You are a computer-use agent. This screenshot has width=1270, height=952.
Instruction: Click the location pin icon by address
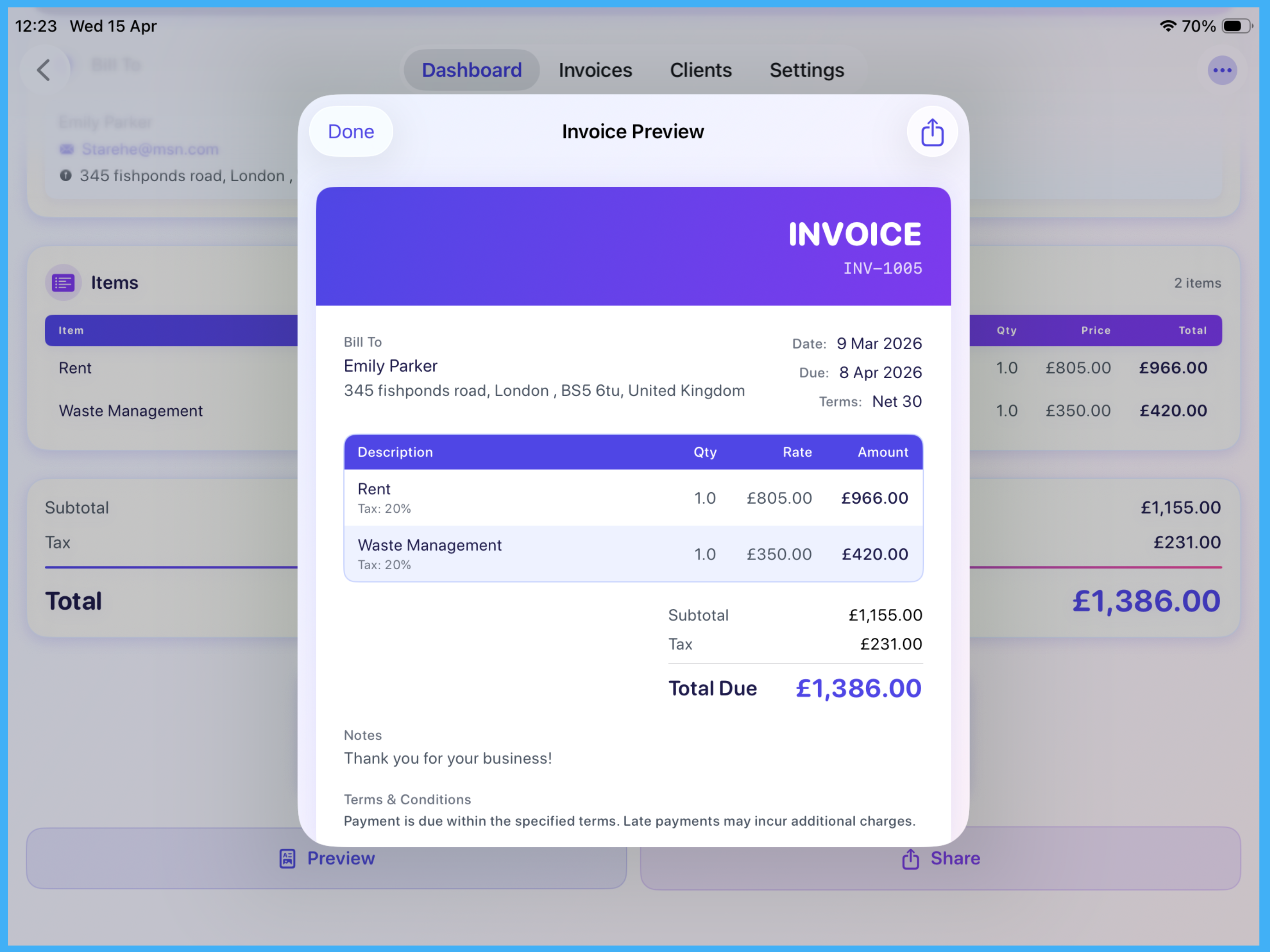tap(66, 176)
